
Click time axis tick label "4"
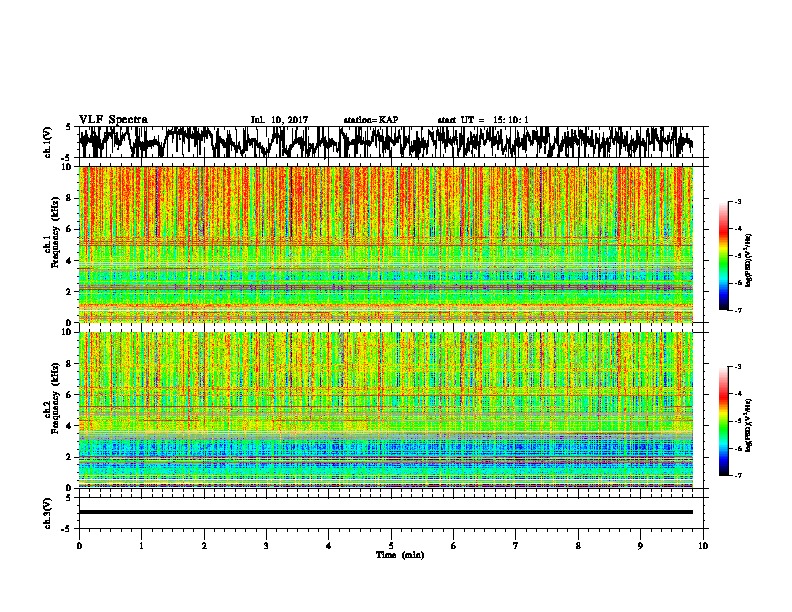coord(329,546)
